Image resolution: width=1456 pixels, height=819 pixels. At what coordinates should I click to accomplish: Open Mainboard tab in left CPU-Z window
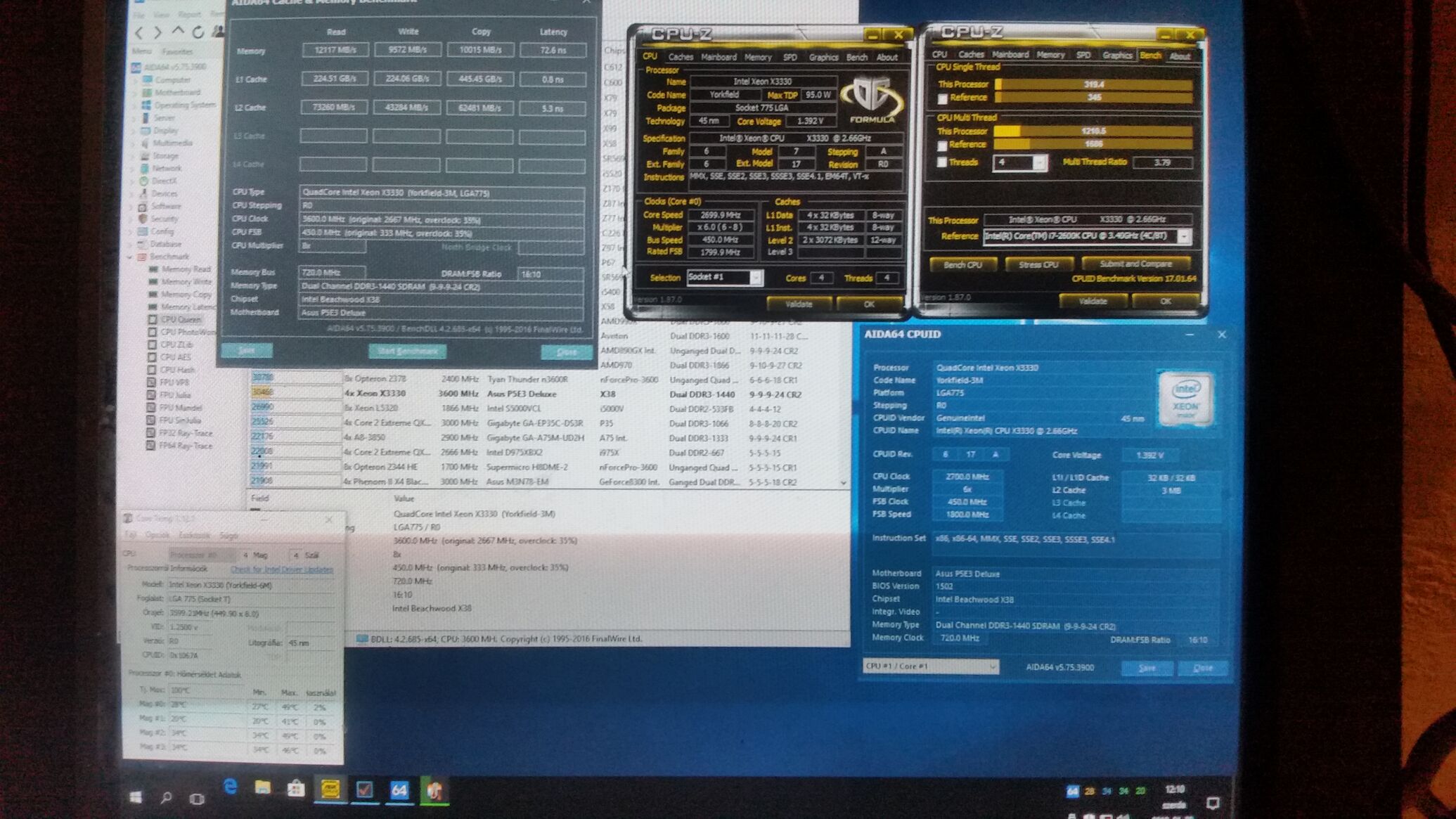point(719,57)
